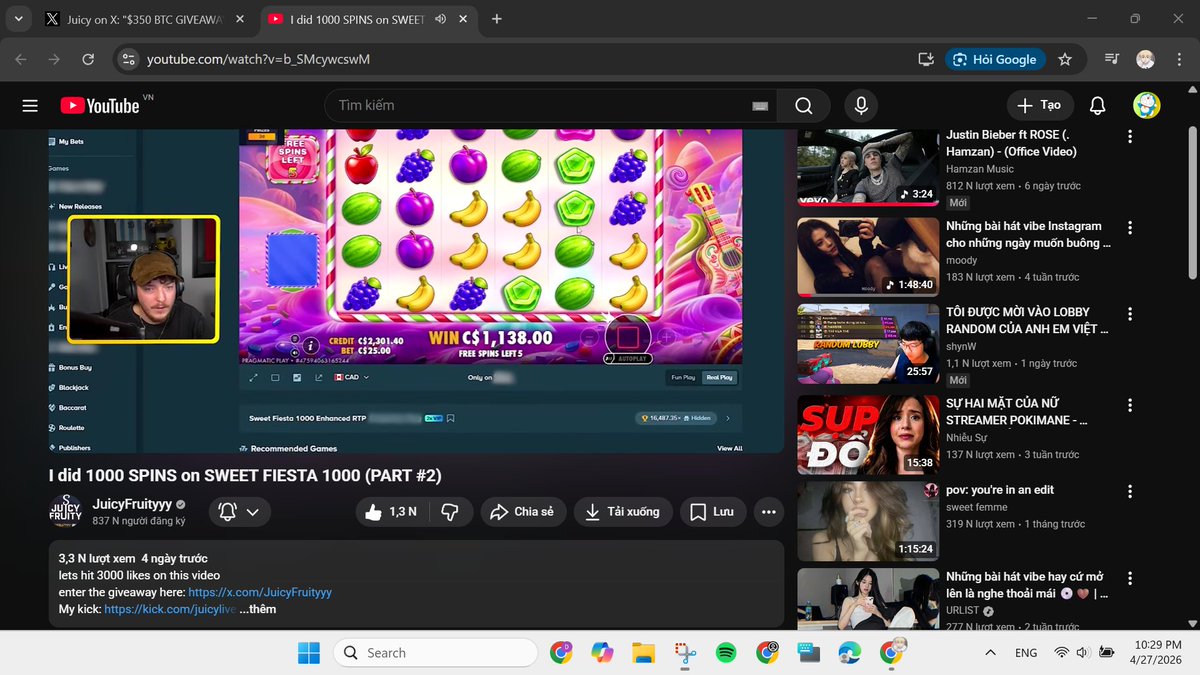1200x675 pixels.
Task: Open the JuicyFruityyy channel name
Action: point(132,505)
